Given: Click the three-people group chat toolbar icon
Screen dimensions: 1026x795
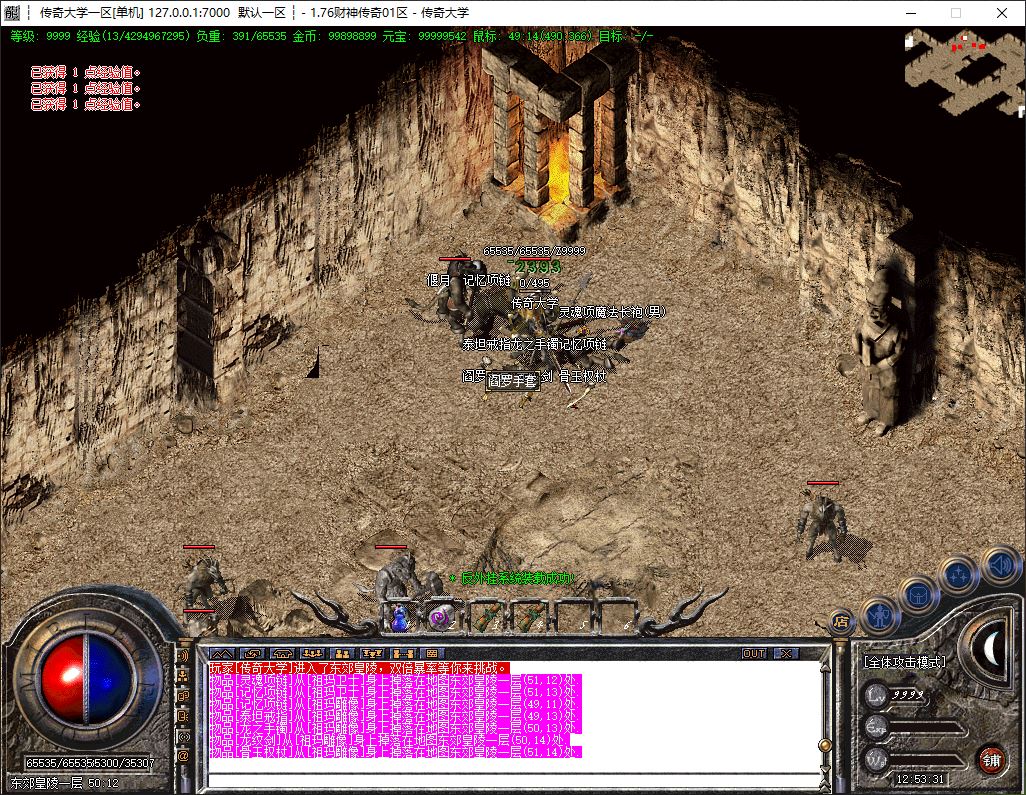Looking at the screenshot, I should (312, 653).
